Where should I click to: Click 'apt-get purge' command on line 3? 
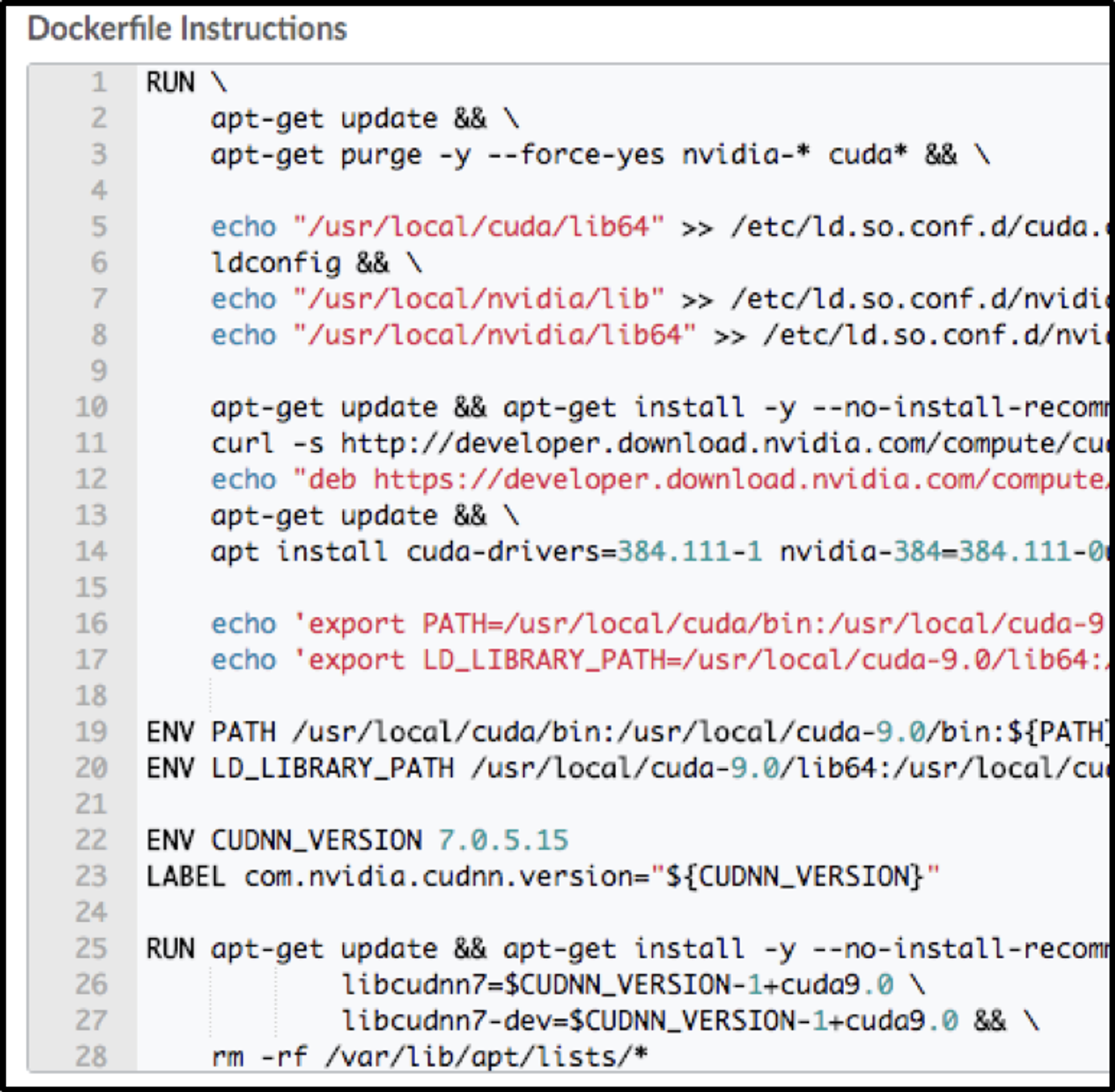coord(316,155)
